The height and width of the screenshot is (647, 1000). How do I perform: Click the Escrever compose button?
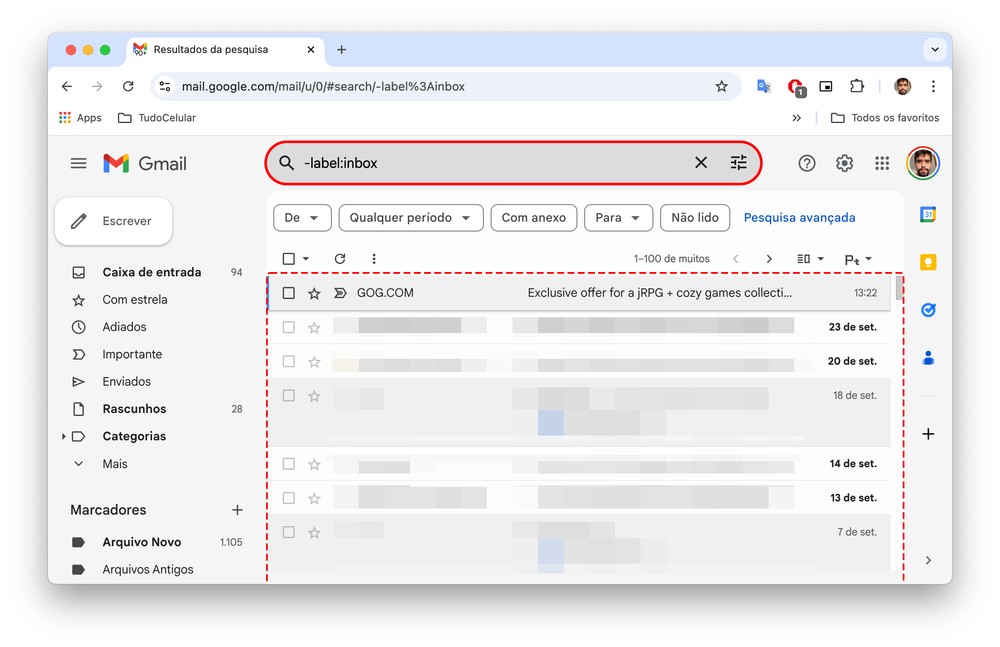113,221
